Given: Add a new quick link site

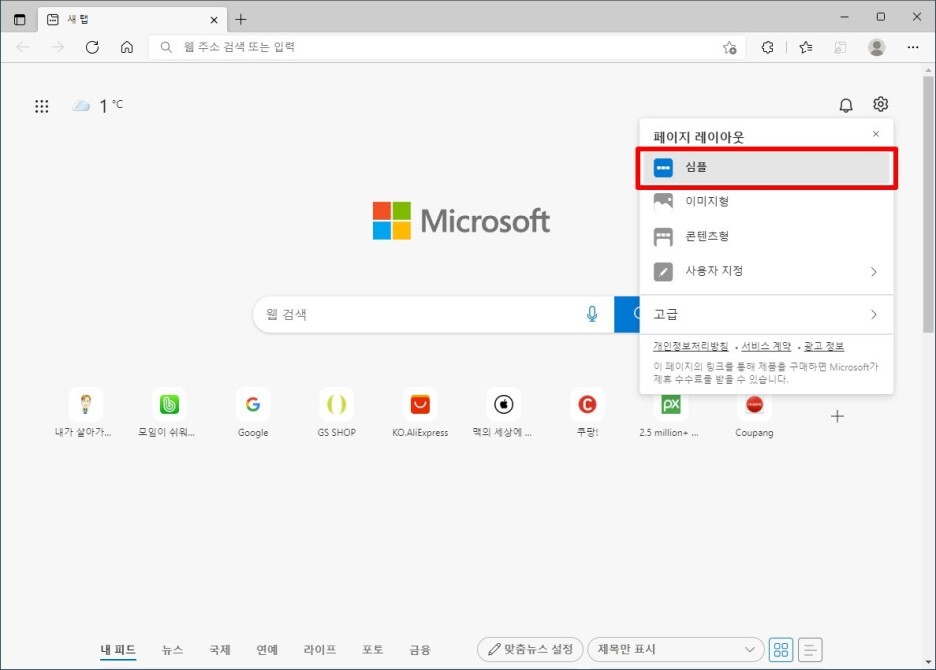Looking at the screenshot, I should [838, 416].
